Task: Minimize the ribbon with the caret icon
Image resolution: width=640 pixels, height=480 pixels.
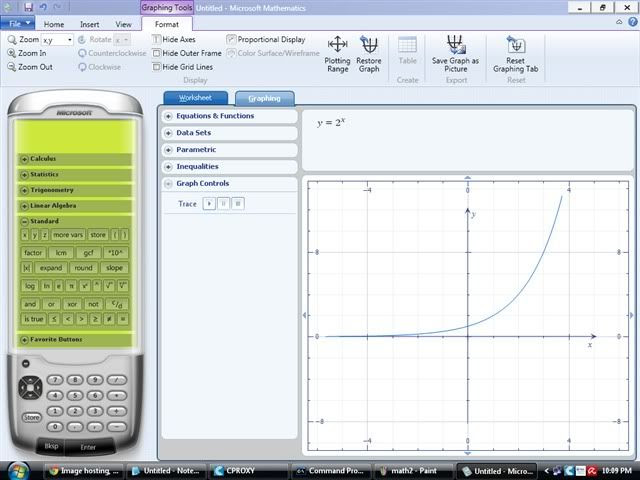Action: click(619, 22)
